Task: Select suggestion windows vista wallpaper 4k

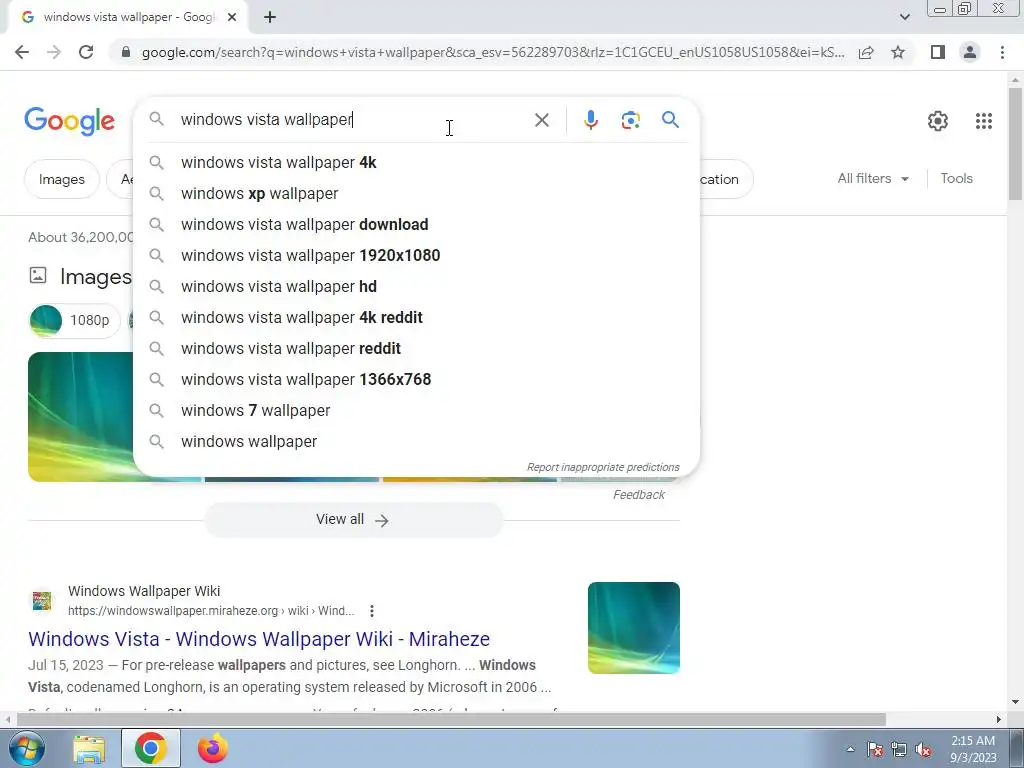Action: coord(416,163)
